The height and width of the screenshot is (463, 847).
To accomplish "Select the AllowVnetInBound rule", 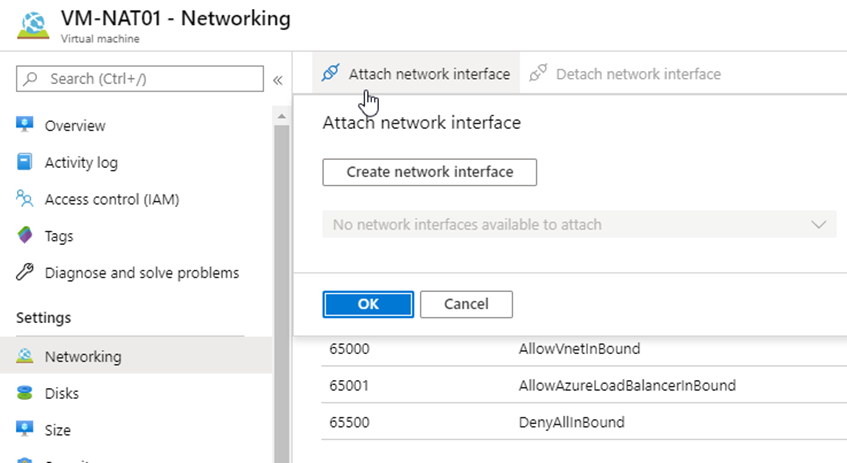I will tap(579, 348).
